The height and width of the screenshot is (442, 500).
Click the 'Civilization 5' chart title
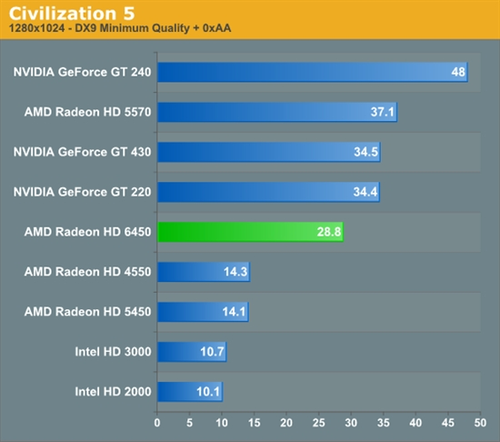pyautogui.click(x=72, y=14)
